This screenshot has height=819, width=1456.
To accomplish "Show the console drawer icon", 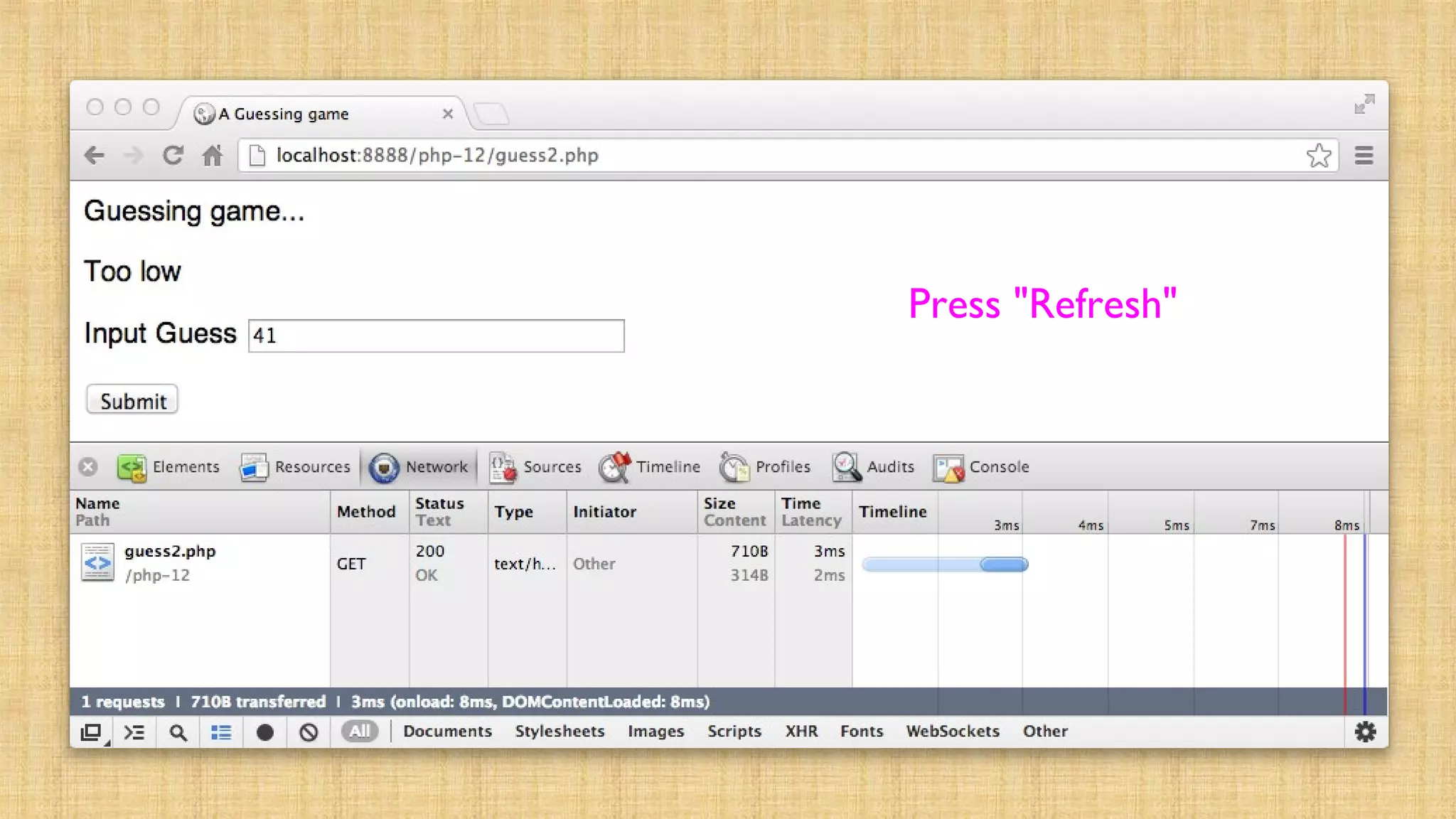I will click(x=134, y=732).
